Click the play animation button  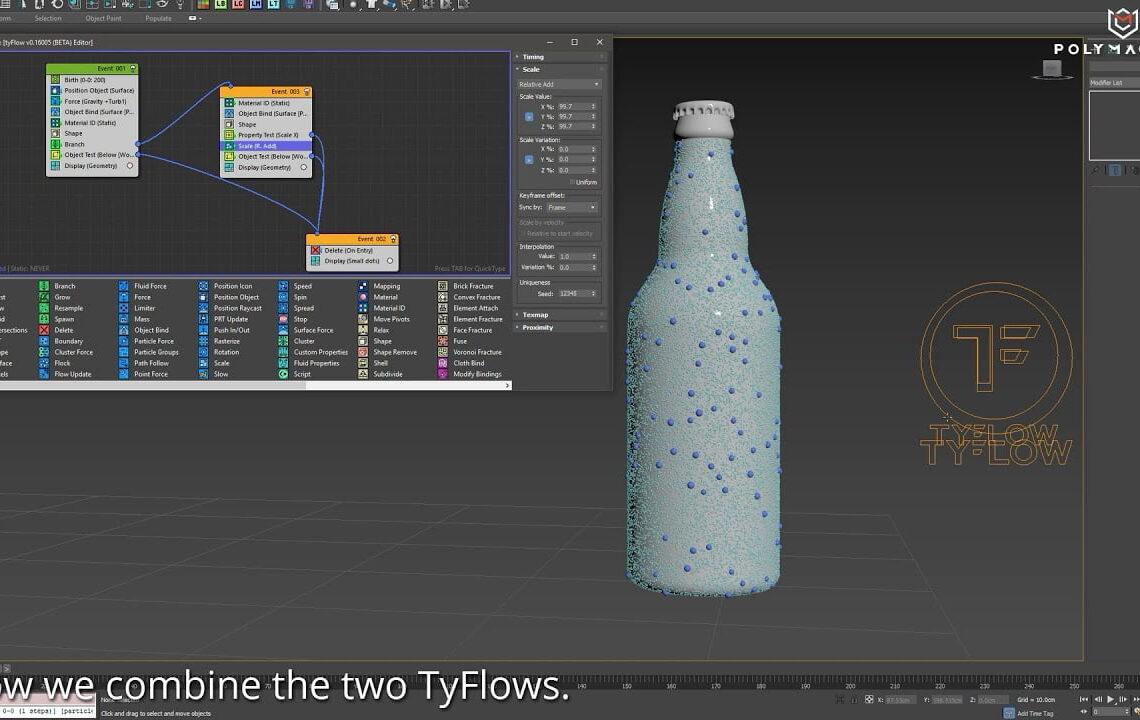[x=1110, y=699]
